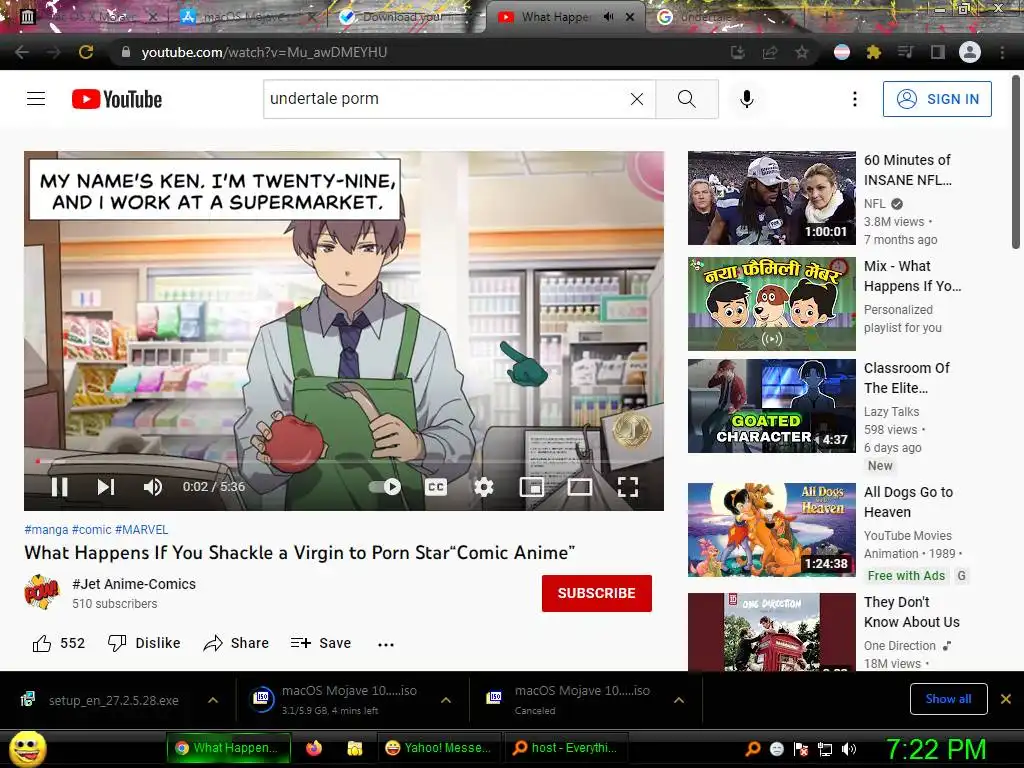
Task: Start voice search with microphone
Action: coord(747,99)
